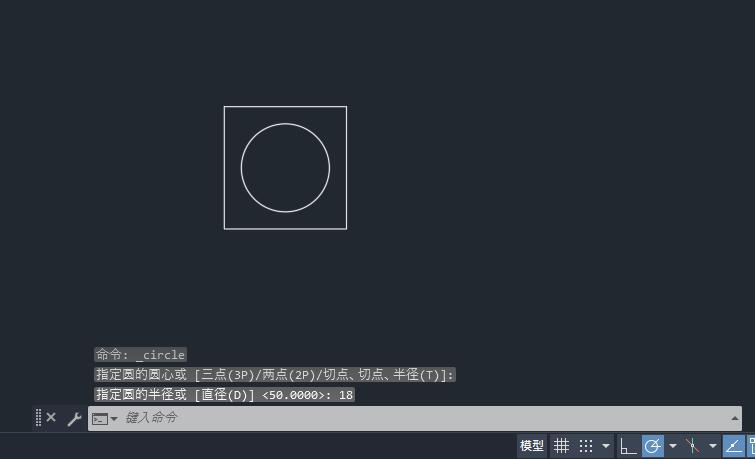Toggle object snap tracking icon
Image resolution: width=755 pixels, height=459 pixels.
coord(733,446)
